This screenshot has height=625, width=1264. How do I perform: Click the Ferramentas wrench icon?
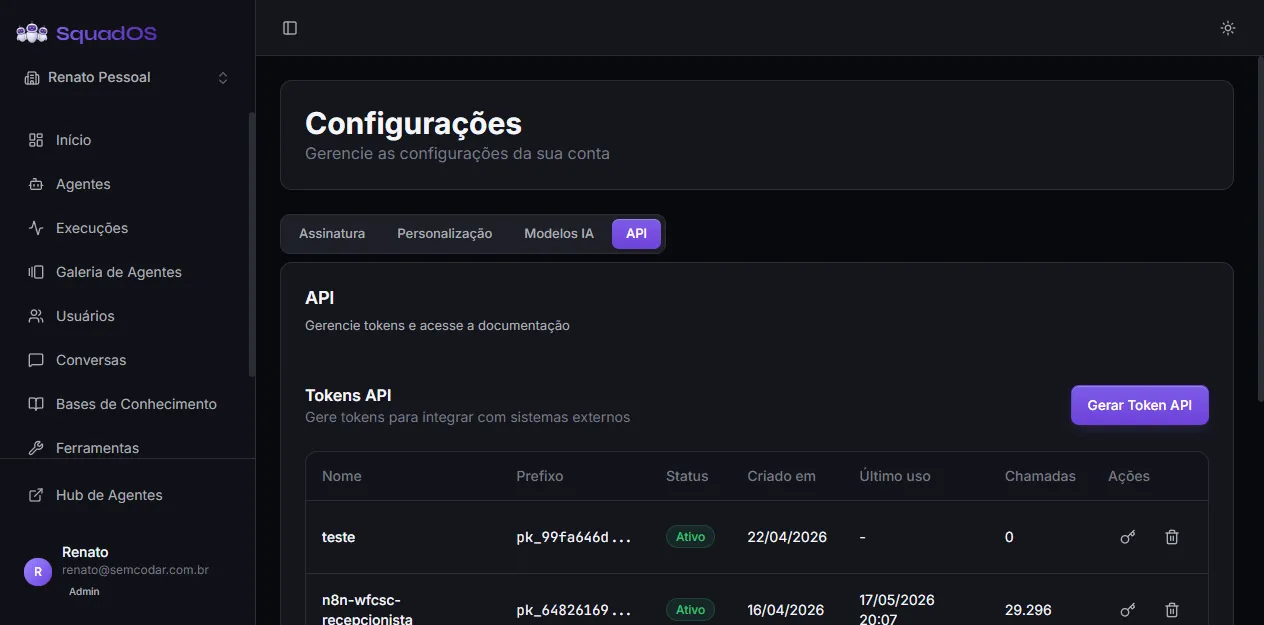coord(36,448)
